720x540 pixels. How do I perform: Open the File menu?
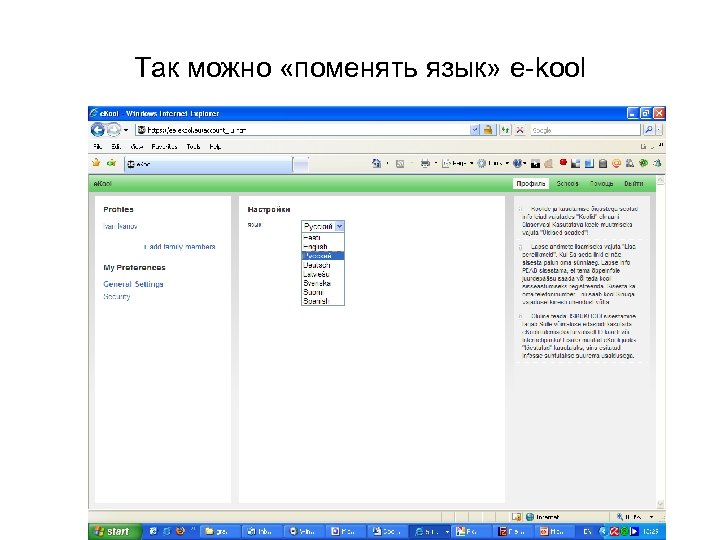tap(98, 146)
